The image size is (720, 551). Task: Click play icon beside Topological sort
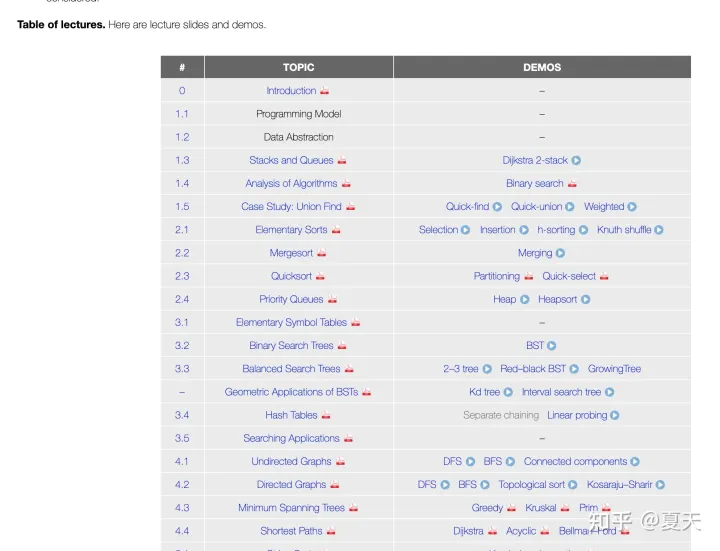572,484
